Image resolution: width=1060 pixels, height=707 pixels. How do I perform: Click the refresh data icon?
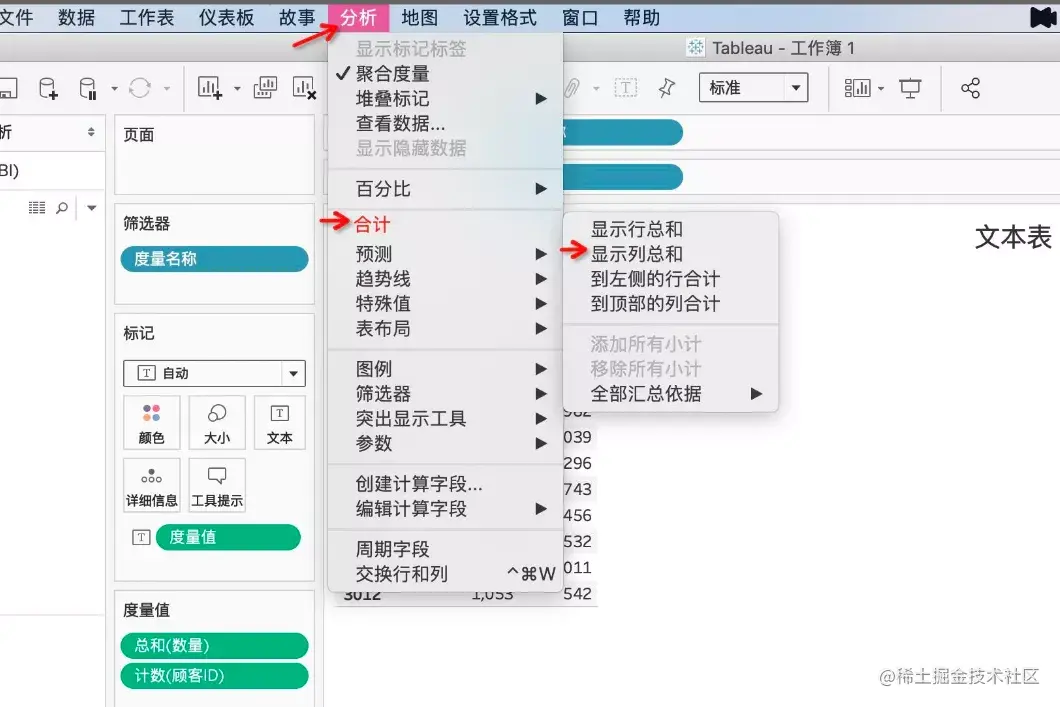point(139,88)
